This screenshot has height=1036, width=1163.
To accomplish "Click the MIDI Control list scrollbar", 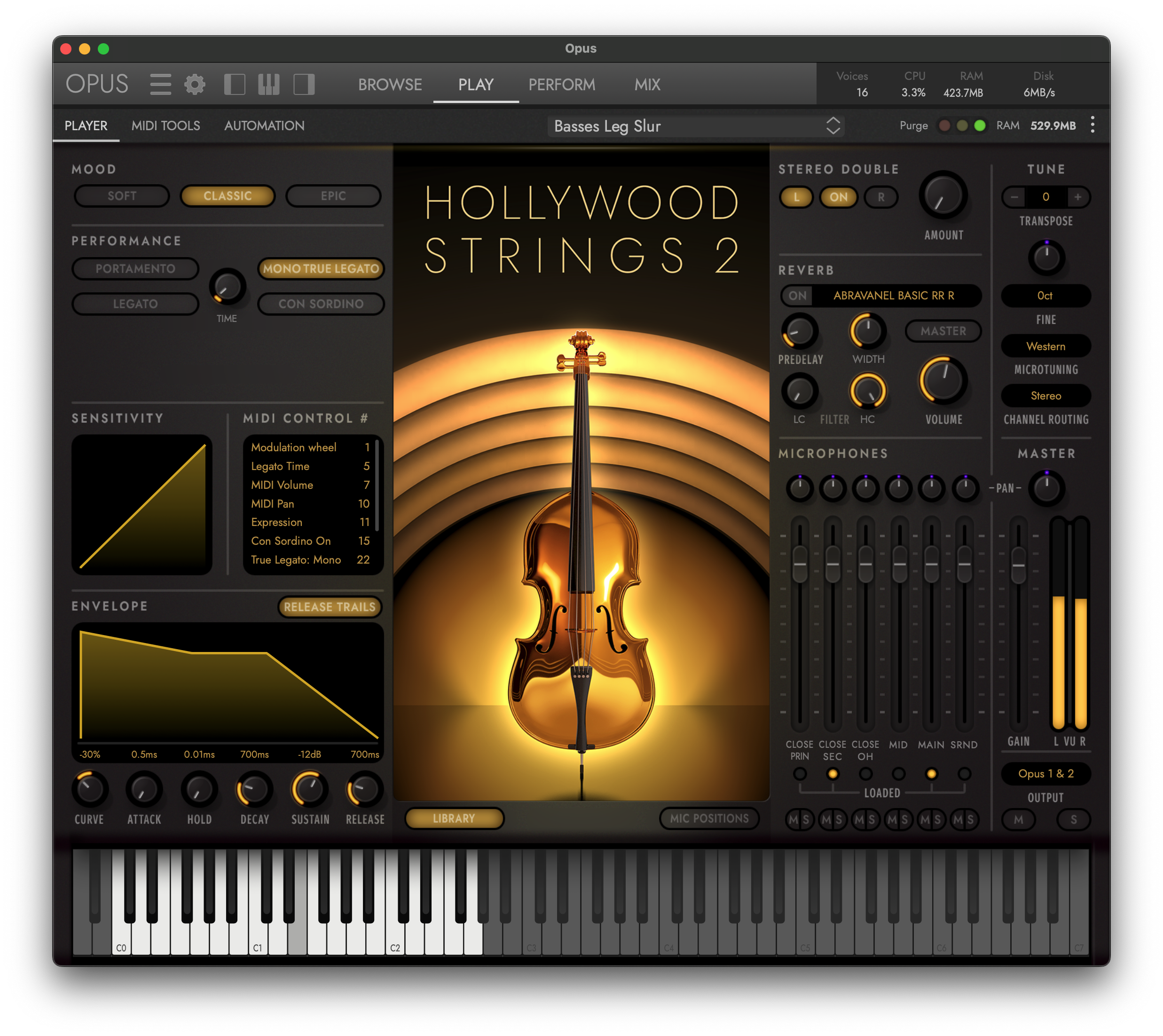I will (377, 485).
